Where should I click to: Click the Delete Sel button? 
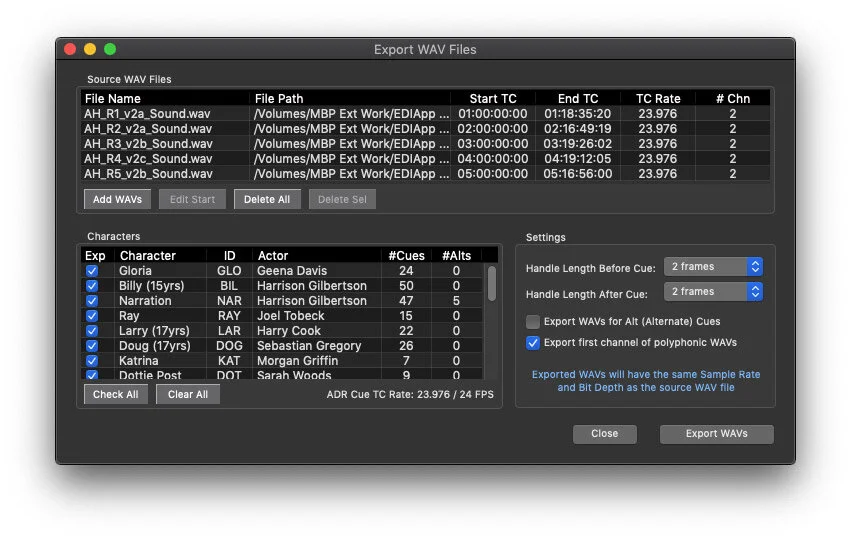[342, 199]
